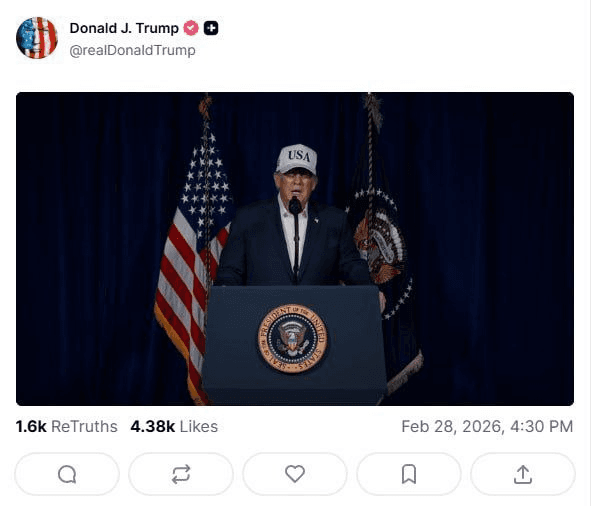Bookmark this post using the bookmark icon

(x=409, y=474)
